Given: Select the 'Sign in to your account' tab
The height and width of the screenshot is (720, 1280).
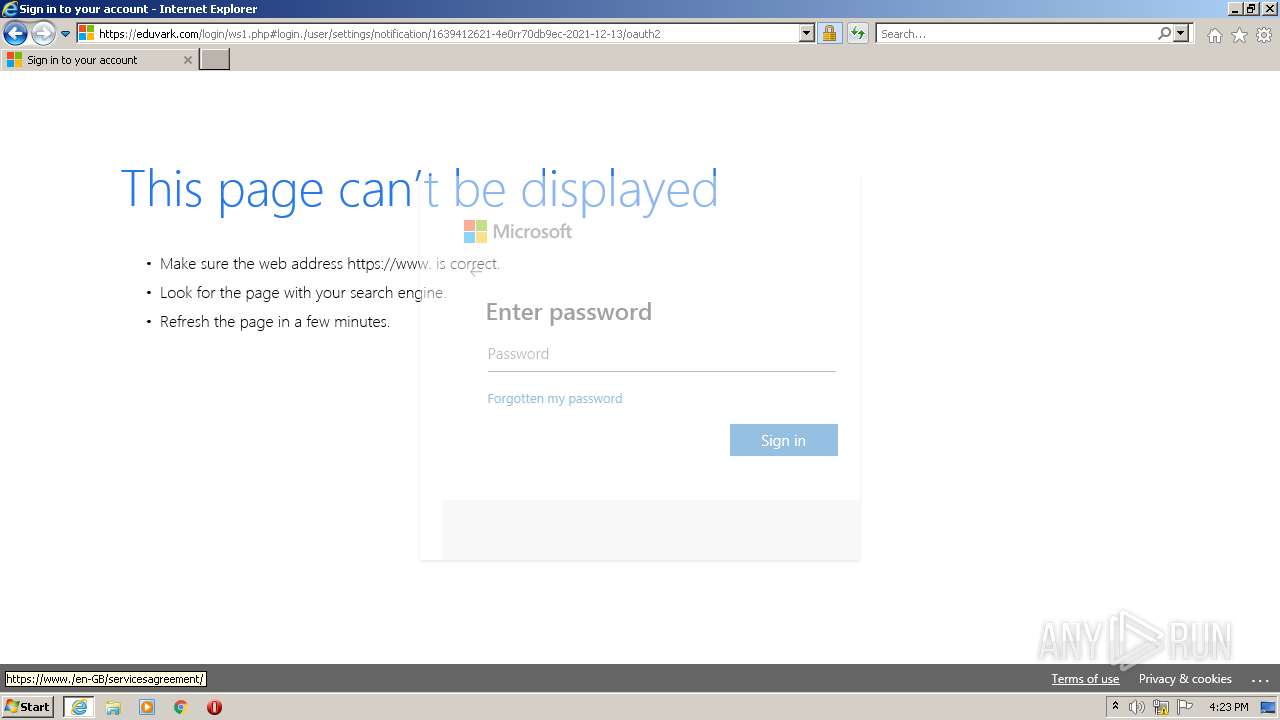Looking at the screenshot, I should pyautogui.click(x=98, y=60).
